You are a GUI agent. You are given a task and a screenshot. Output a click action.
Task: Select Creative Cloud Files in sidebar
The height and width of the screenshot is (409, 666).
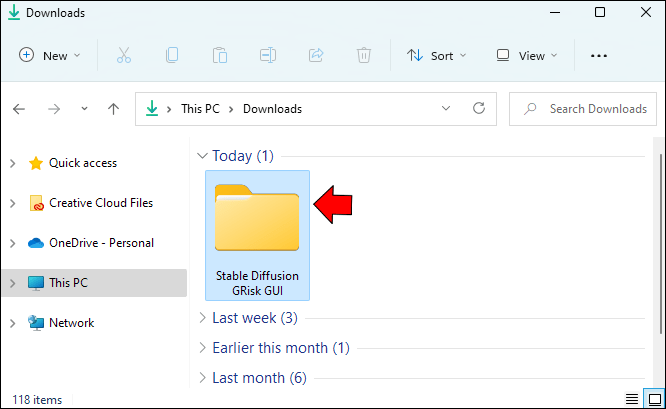(101, 203)
